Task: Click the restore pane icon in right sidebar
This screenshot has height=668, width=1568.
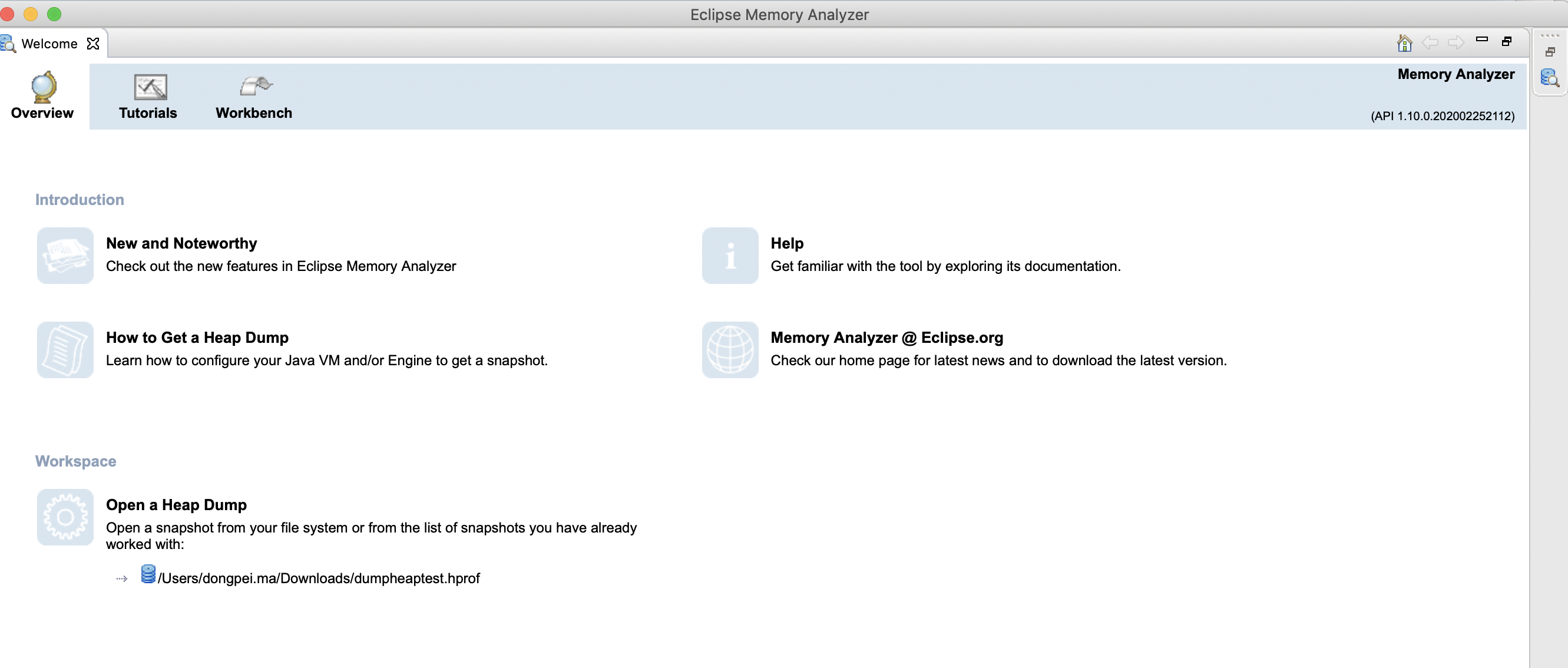Action: (1550, 51)
